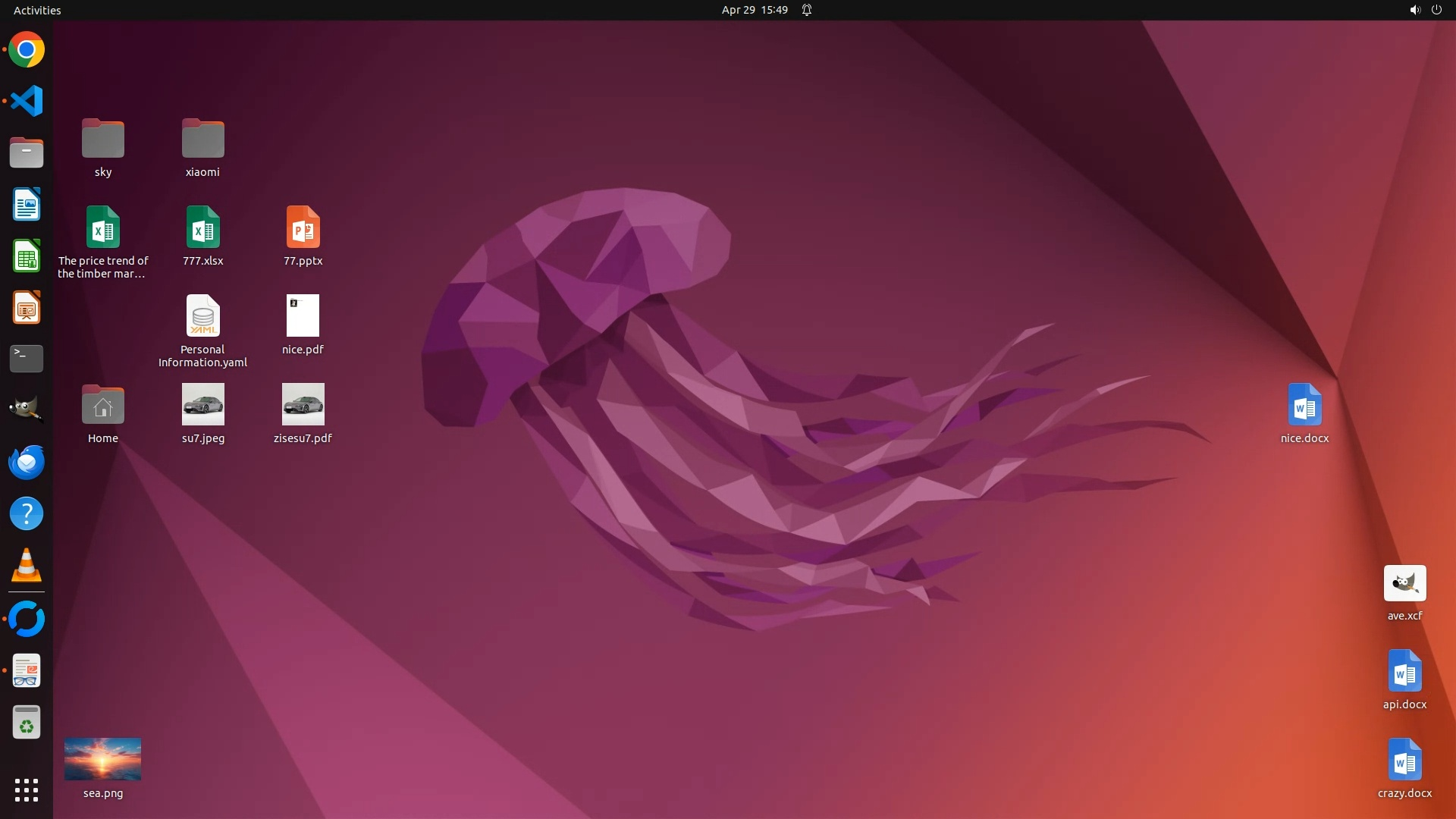Select the xiaomi folder on desktop
The height and width of the screenshot is (819, 1456).
tap(202, 140)
